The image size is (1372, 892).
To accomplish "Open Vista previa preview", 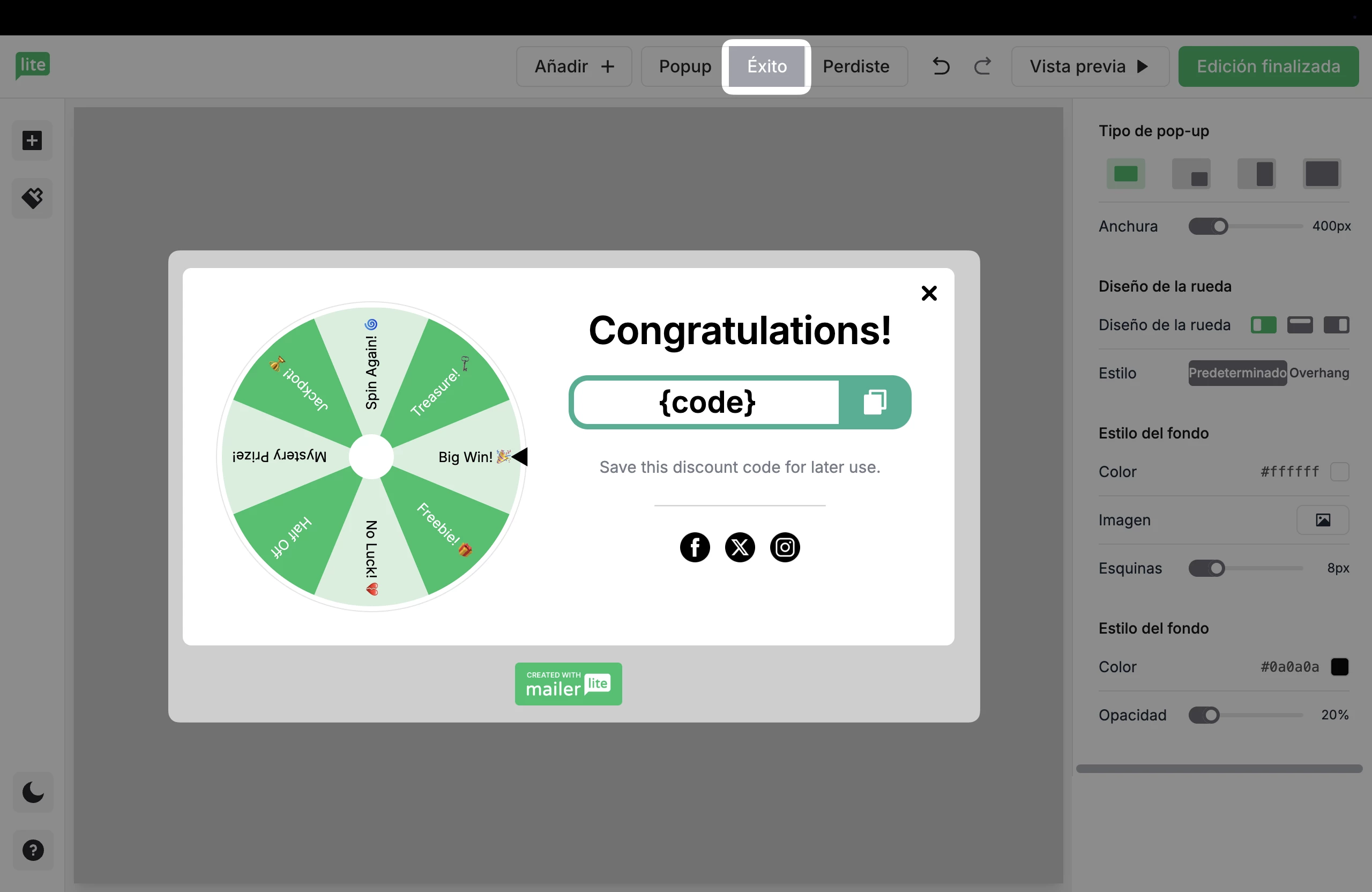I will (x=1090, y=66).
